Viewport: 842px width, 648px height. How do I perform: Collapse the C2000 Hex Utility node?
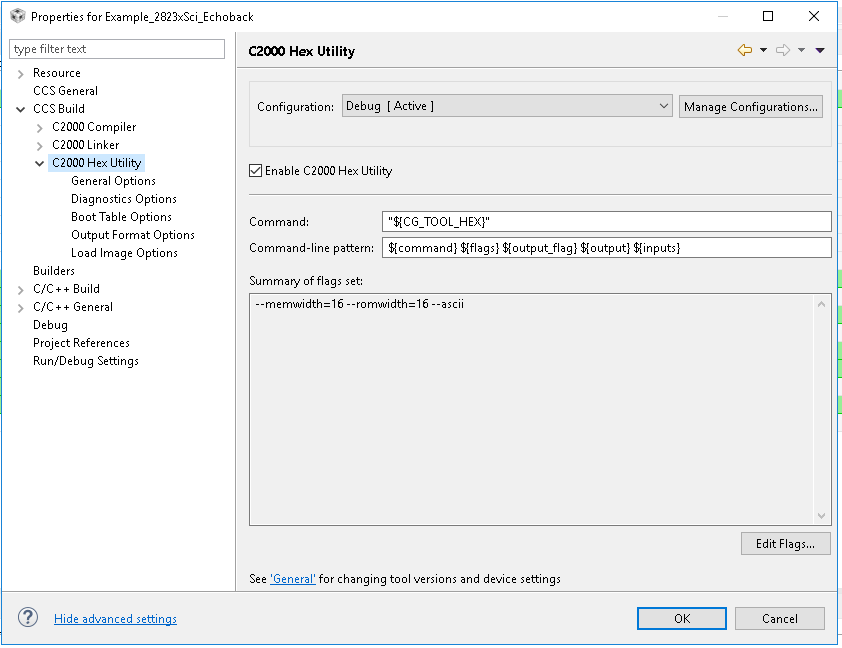pyautogui.click(x=39, y=164)
